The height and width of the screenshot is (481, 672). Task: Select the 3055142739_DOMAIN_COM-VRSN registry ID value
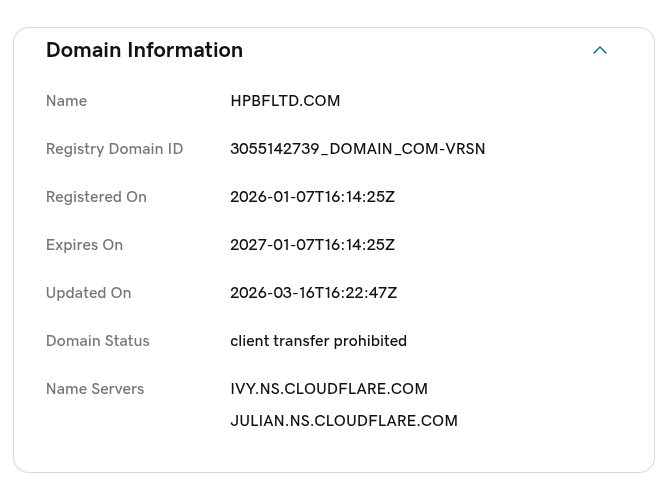[357, 149]
